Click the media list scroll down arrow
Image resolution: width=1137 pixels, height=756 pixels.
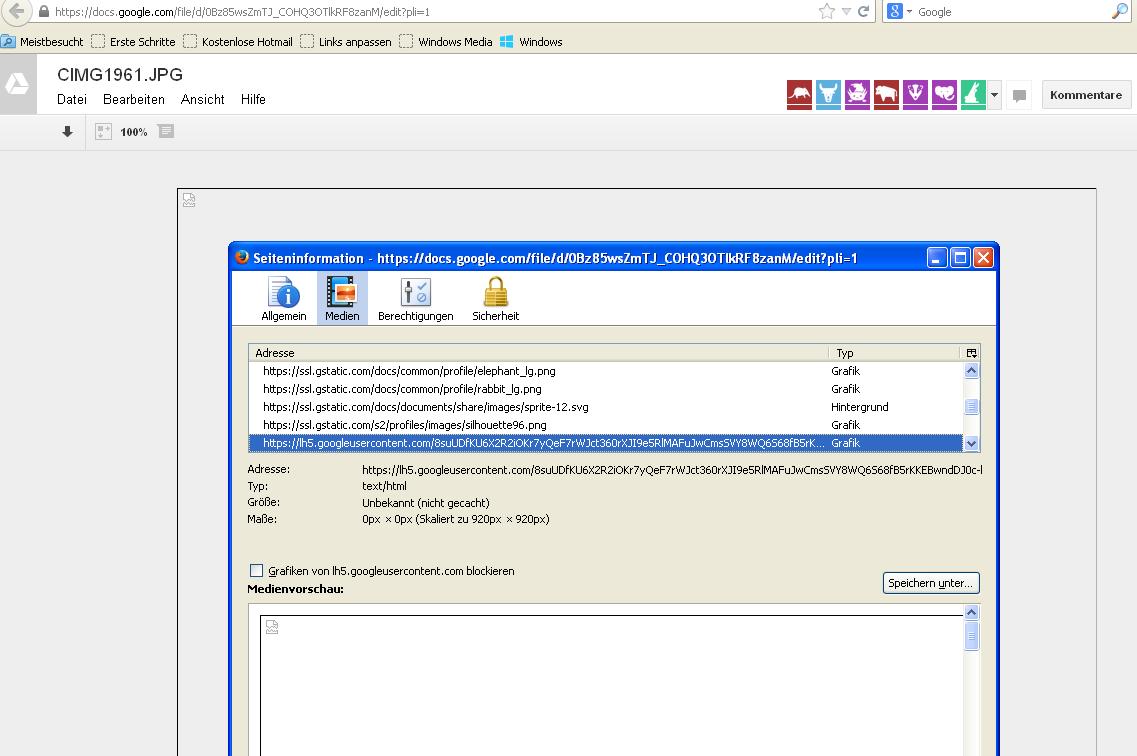coord(972,443)
